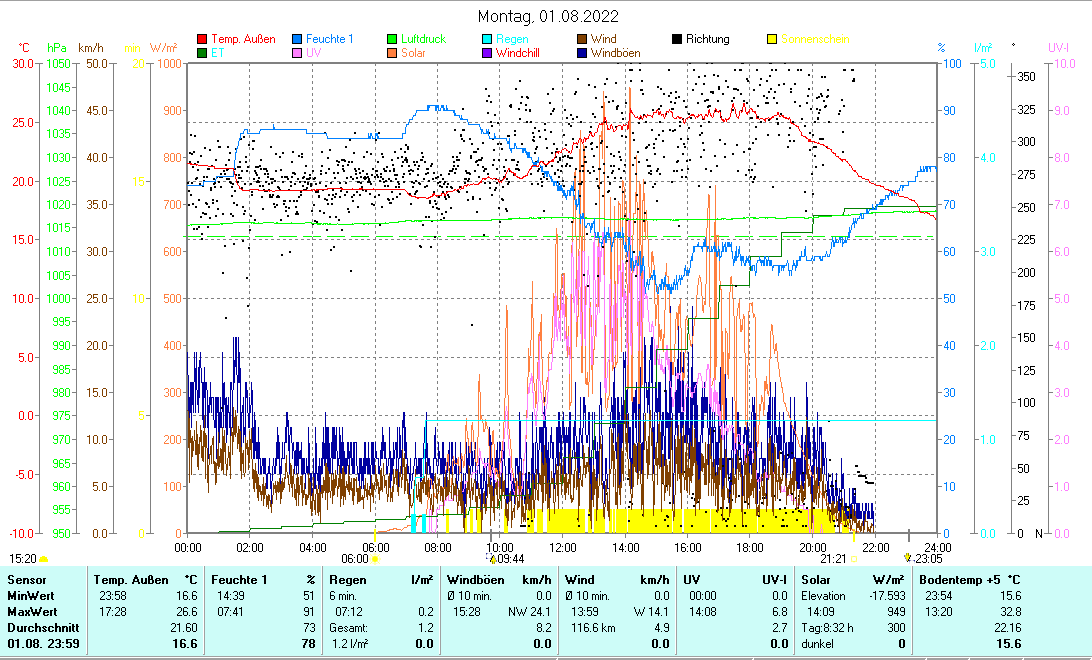Click the sun icon beside 15:20
This screenshot has width=1092, height=660.
[44, 558]
